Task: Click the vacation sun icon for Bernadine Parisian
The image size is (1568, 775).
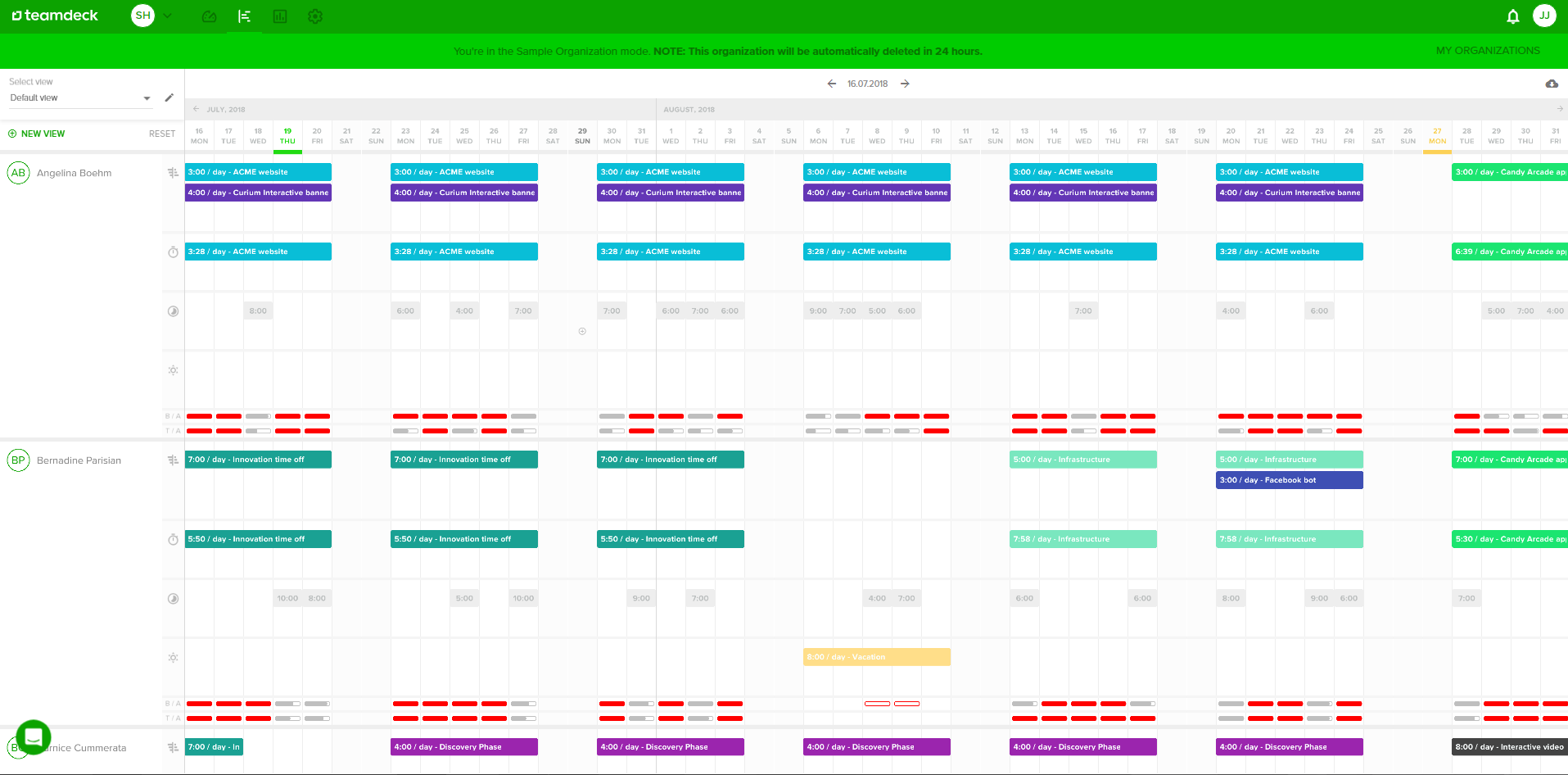Action: [173, 658]
